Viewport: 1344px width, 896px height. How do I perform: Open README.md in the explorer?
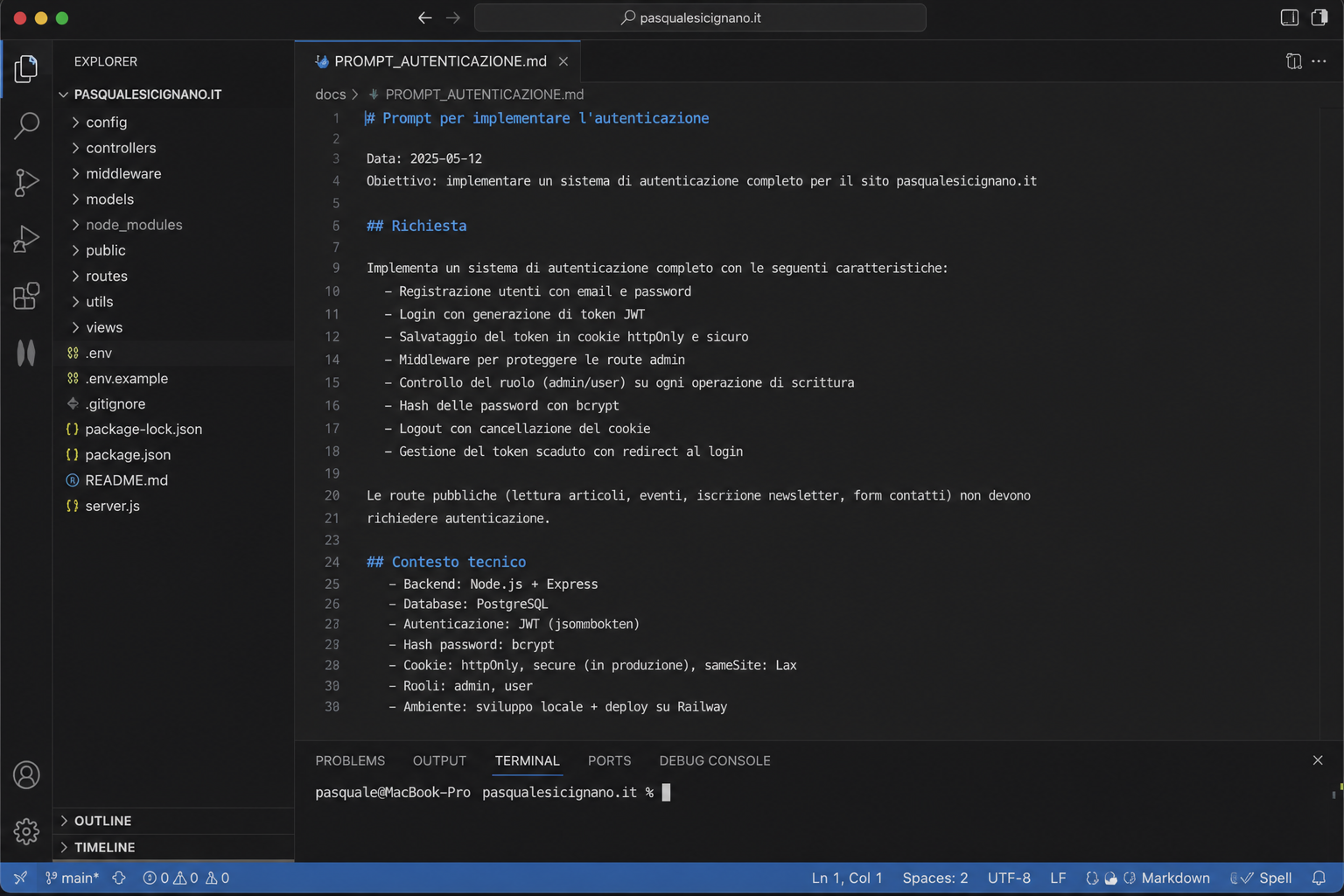click(173, 480)
